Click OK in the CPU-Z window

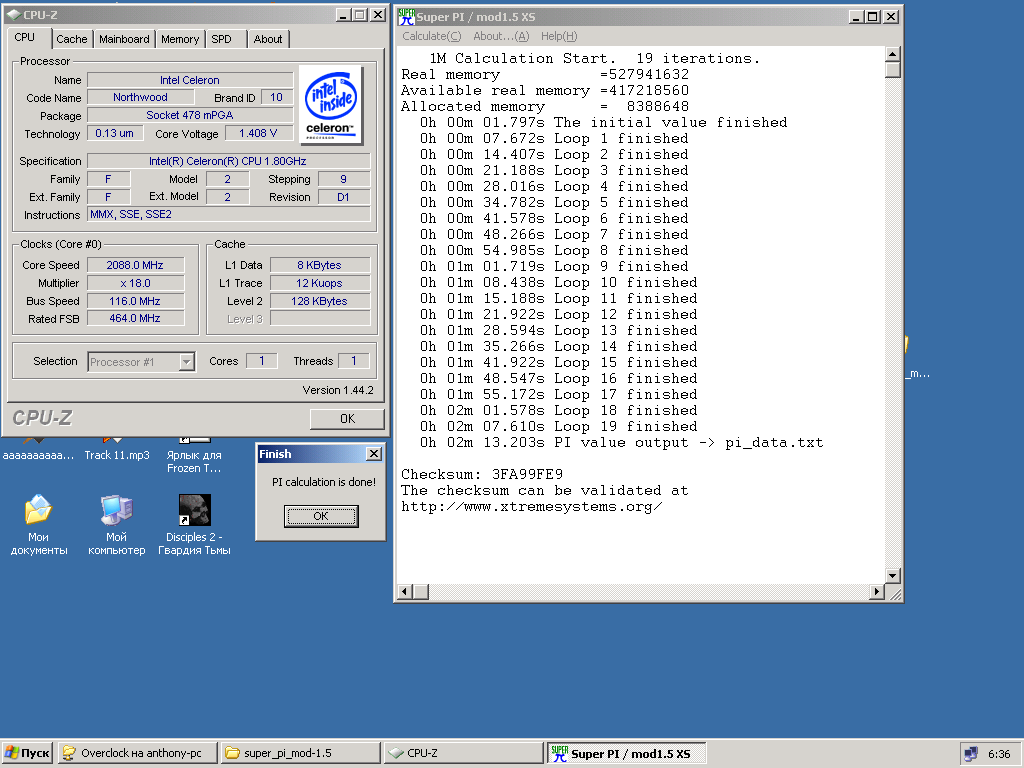pyautogui.click(x=347, y=419)
